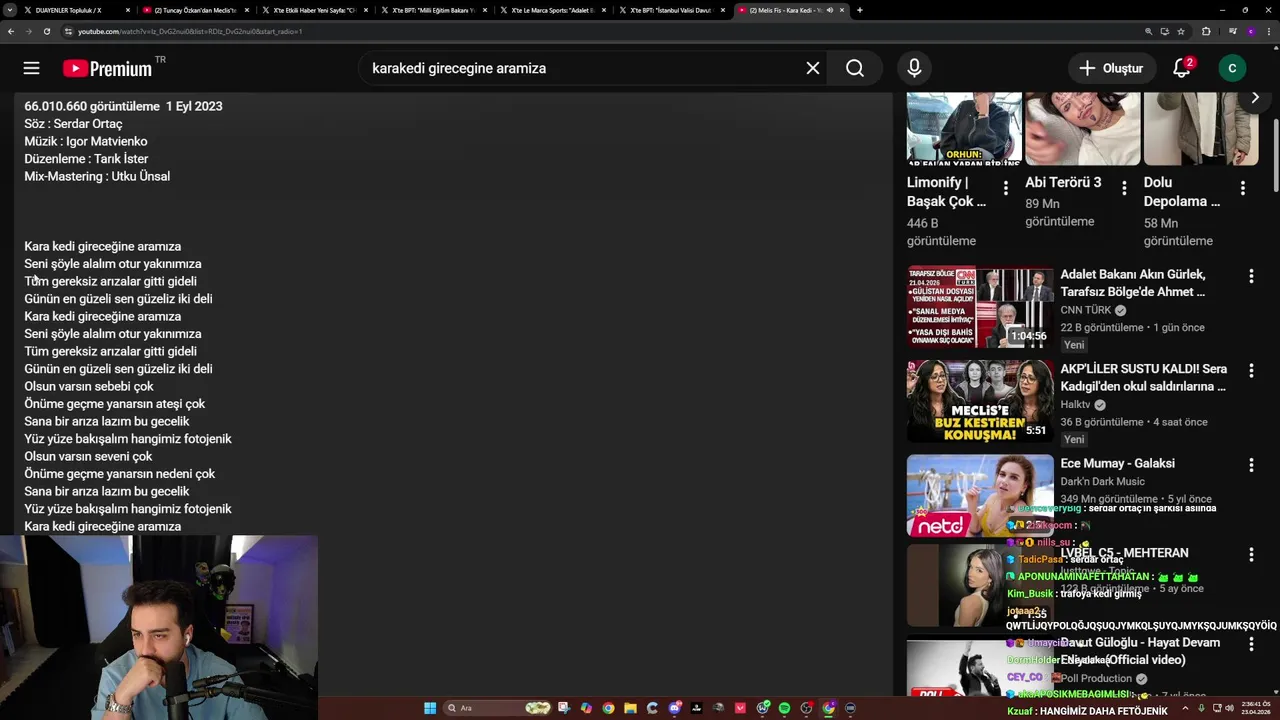The height and width of the screenshot is (720, 1280).
Task: Open the Meclis'e Buz Kestiren Konuşma thumbnail
Action: point(980,401)
